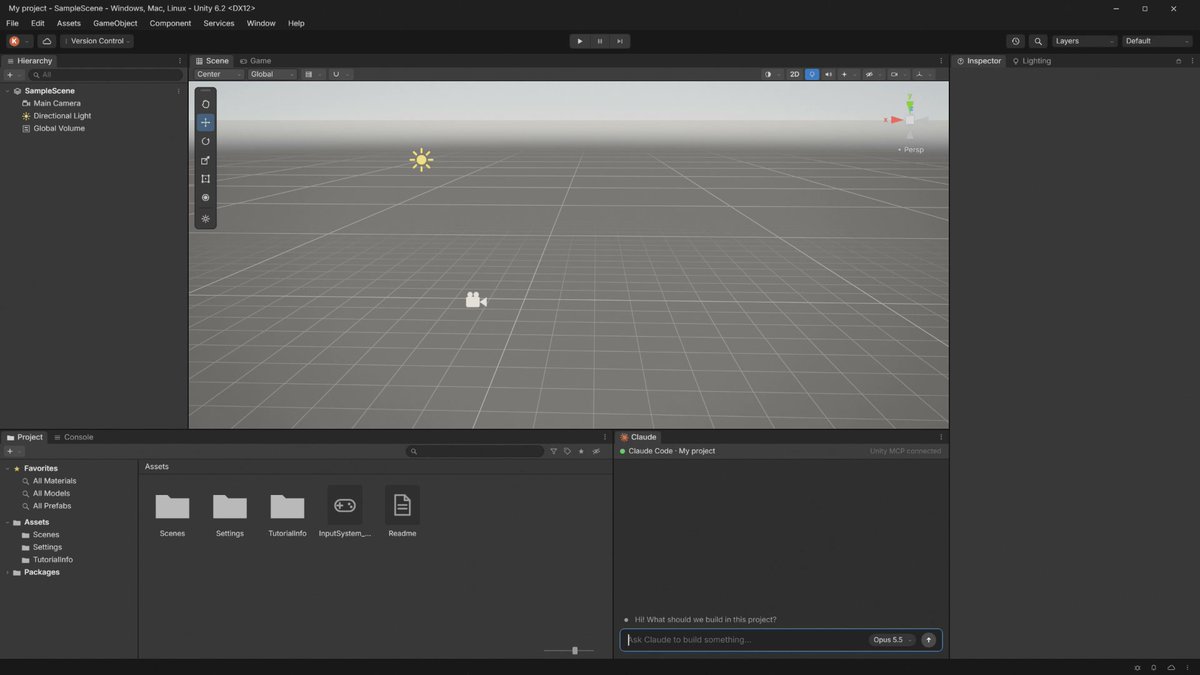This screenshot has width=1200, height=675.
Task: Switch to the Console tab
Action: point(73,437)
